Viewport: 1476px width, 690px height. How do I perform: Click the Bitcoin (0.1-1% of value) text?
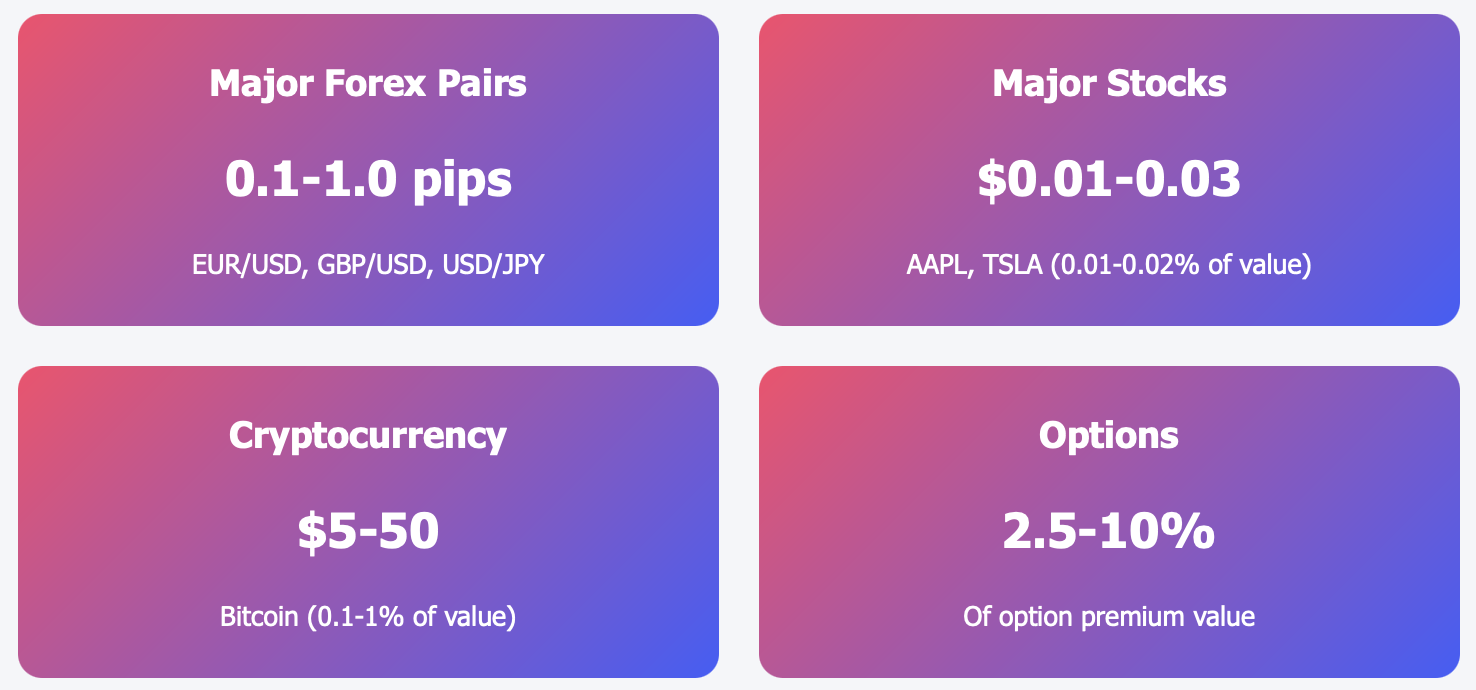(x=368, y=616)
